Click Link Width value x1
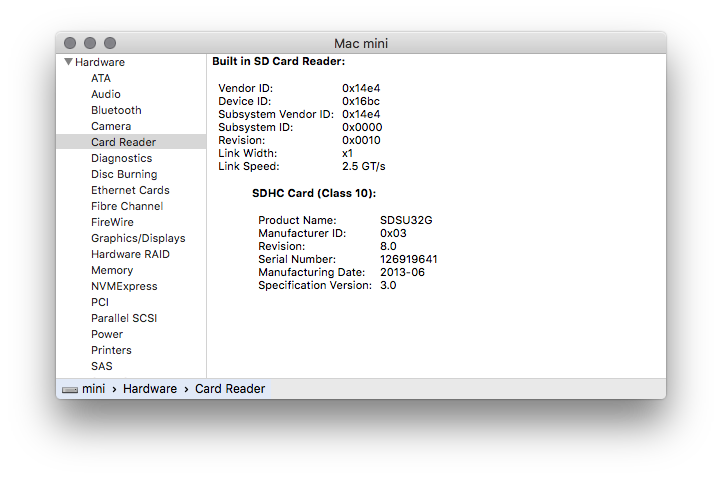Image resolution: width=722 pixels, height=479 pixels. [x=348, y=153]
